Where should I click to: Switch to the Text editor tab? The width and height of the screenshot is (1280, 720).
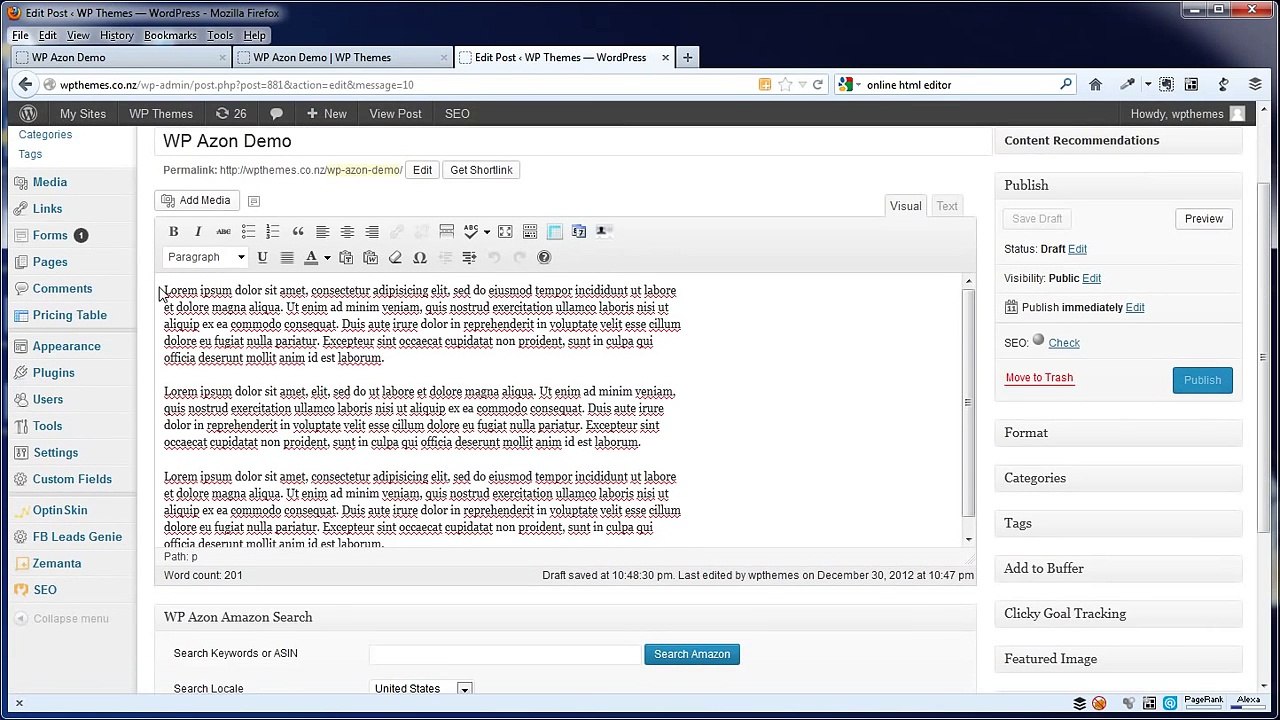click(x=947, y=206)
